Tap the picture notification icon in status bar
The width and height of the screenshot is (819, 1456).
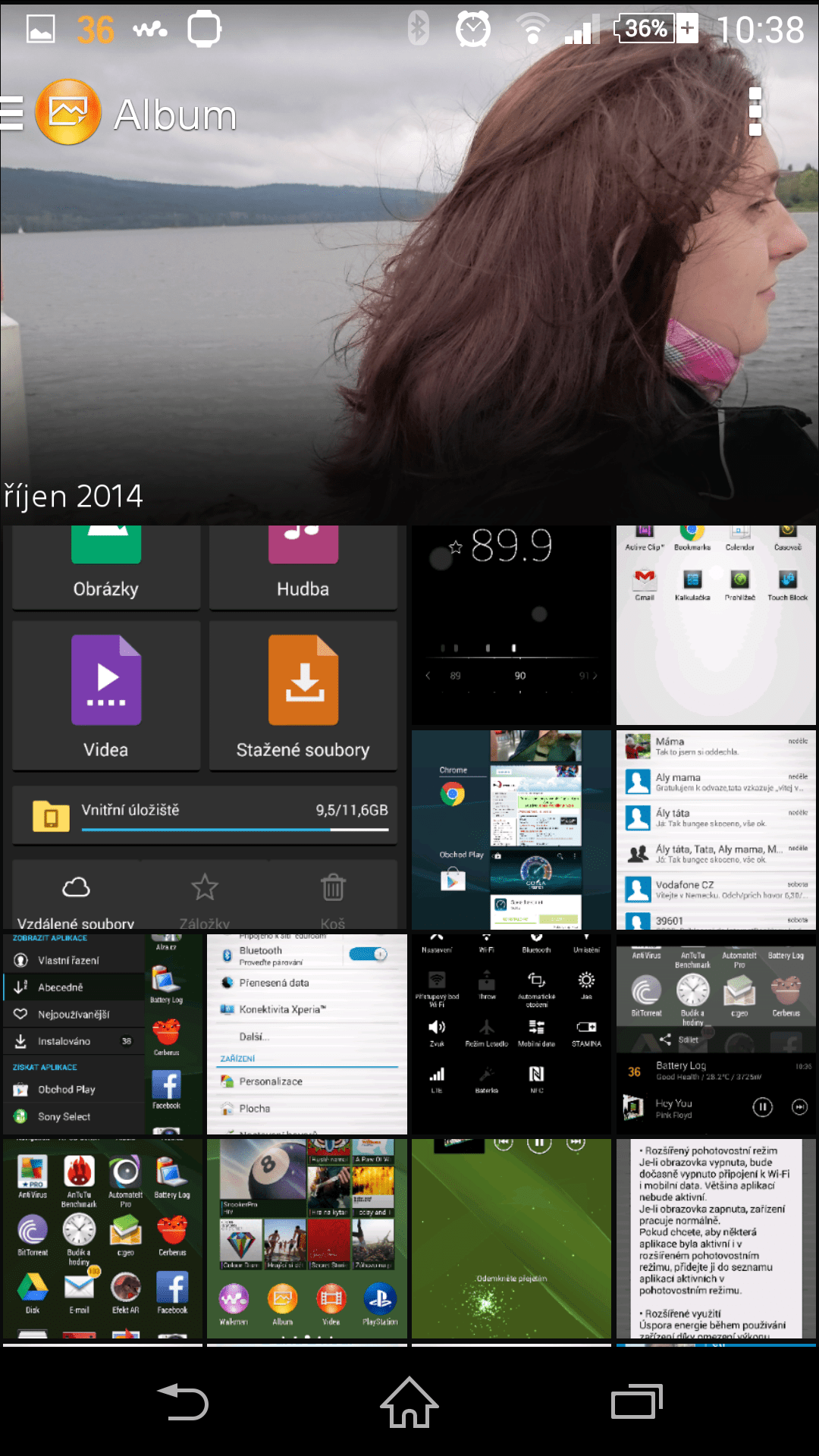coord(41,30)
